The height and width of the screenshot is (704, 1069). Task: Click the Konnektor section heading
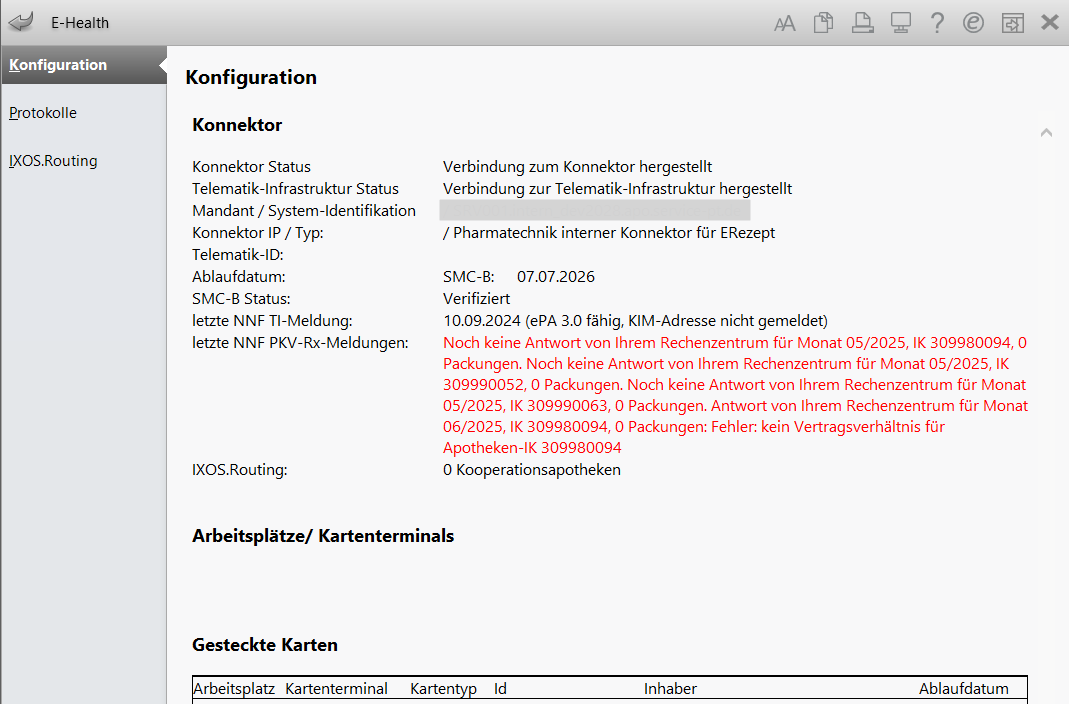coord(237,125)
